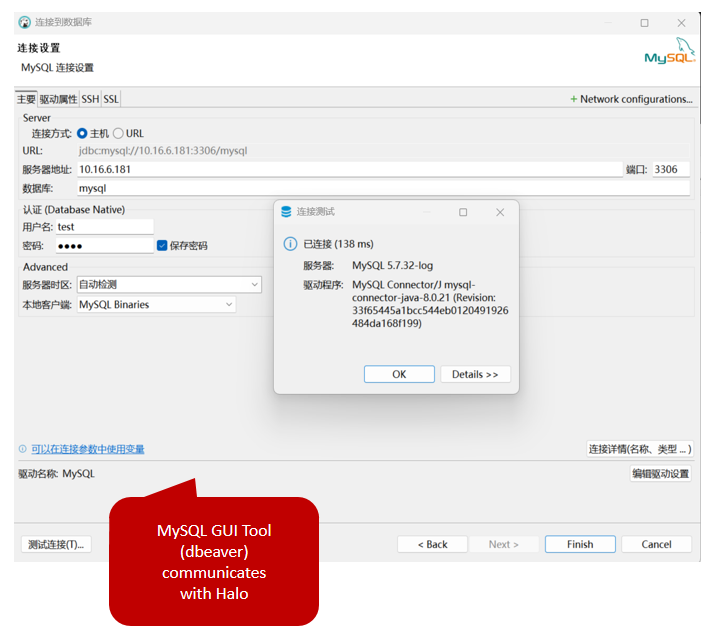This screenshot has height=631, width=712.
Task: Toggle the 保存密码 checkbox
Action: pos(162,246)
